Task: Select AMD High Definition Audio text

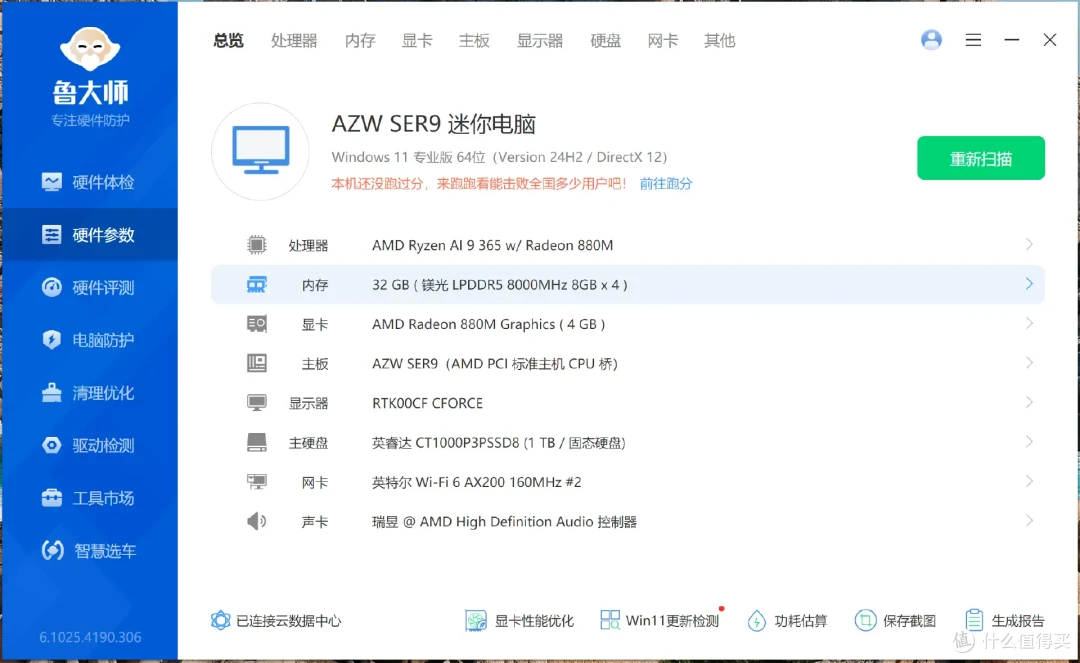Action: (506, 522)
